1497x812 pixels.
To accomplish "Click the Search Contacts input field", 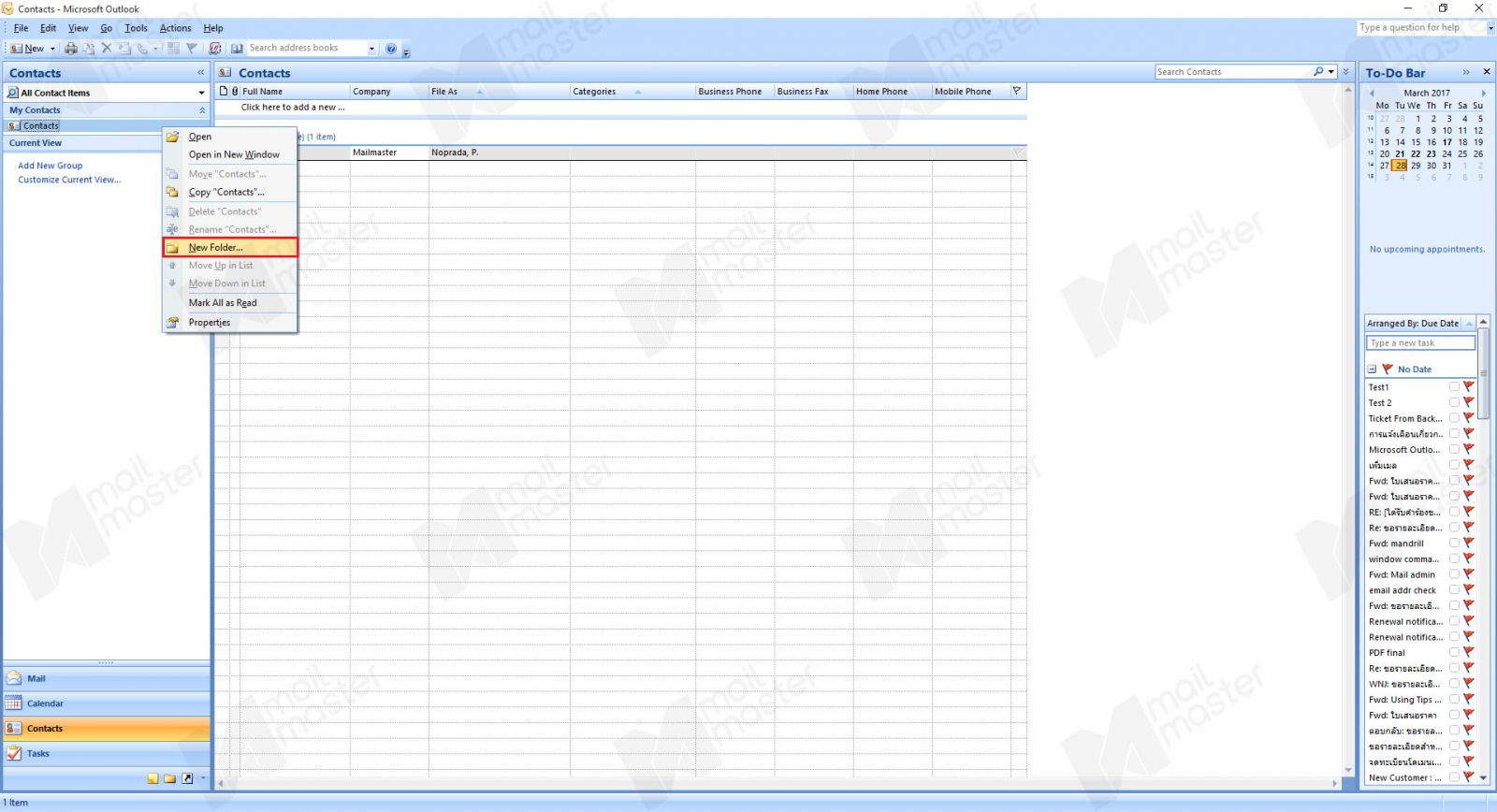I will 1233,72.
